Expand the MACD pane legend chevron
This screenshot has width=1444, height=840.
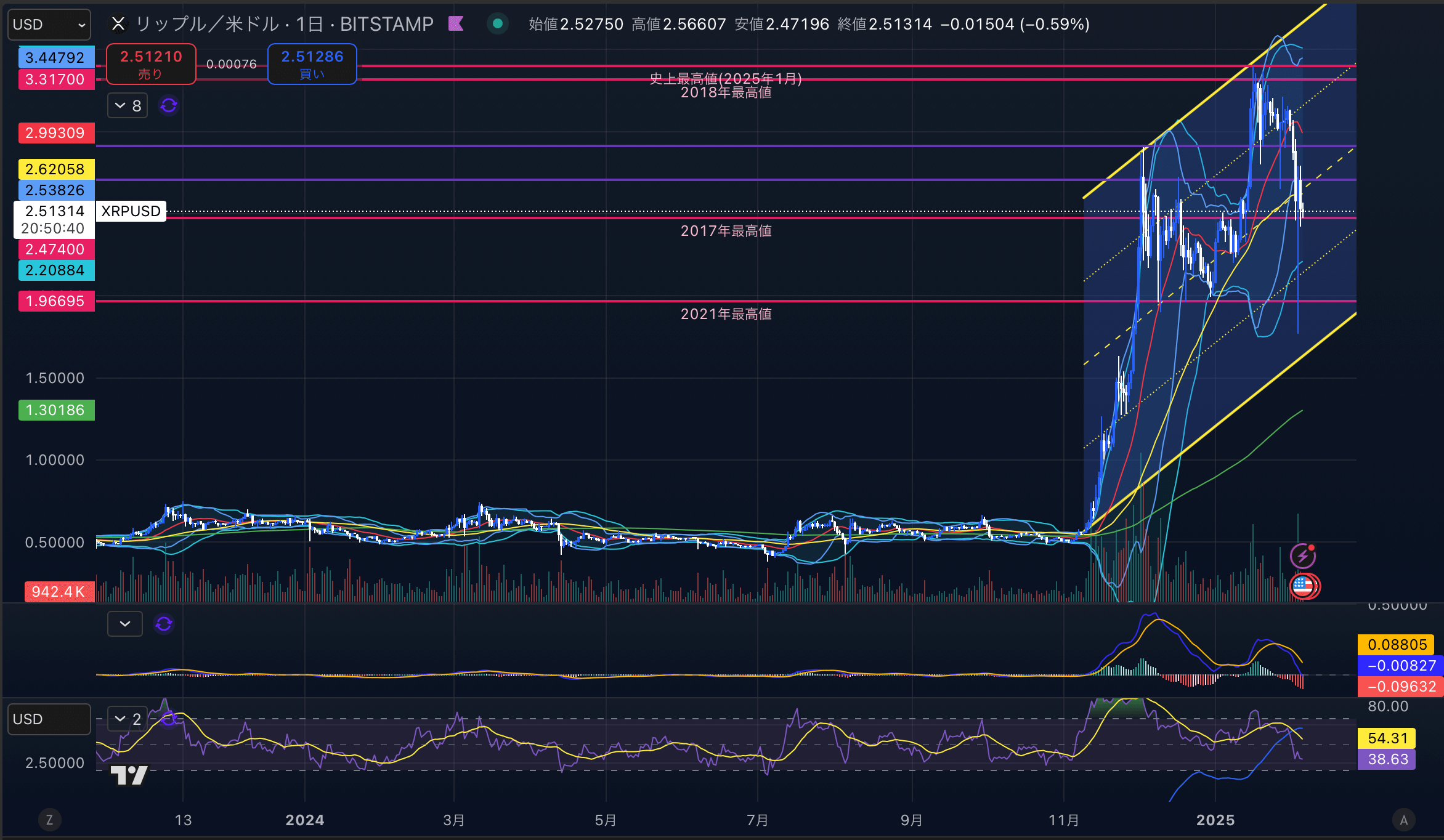tap(125, 624)
